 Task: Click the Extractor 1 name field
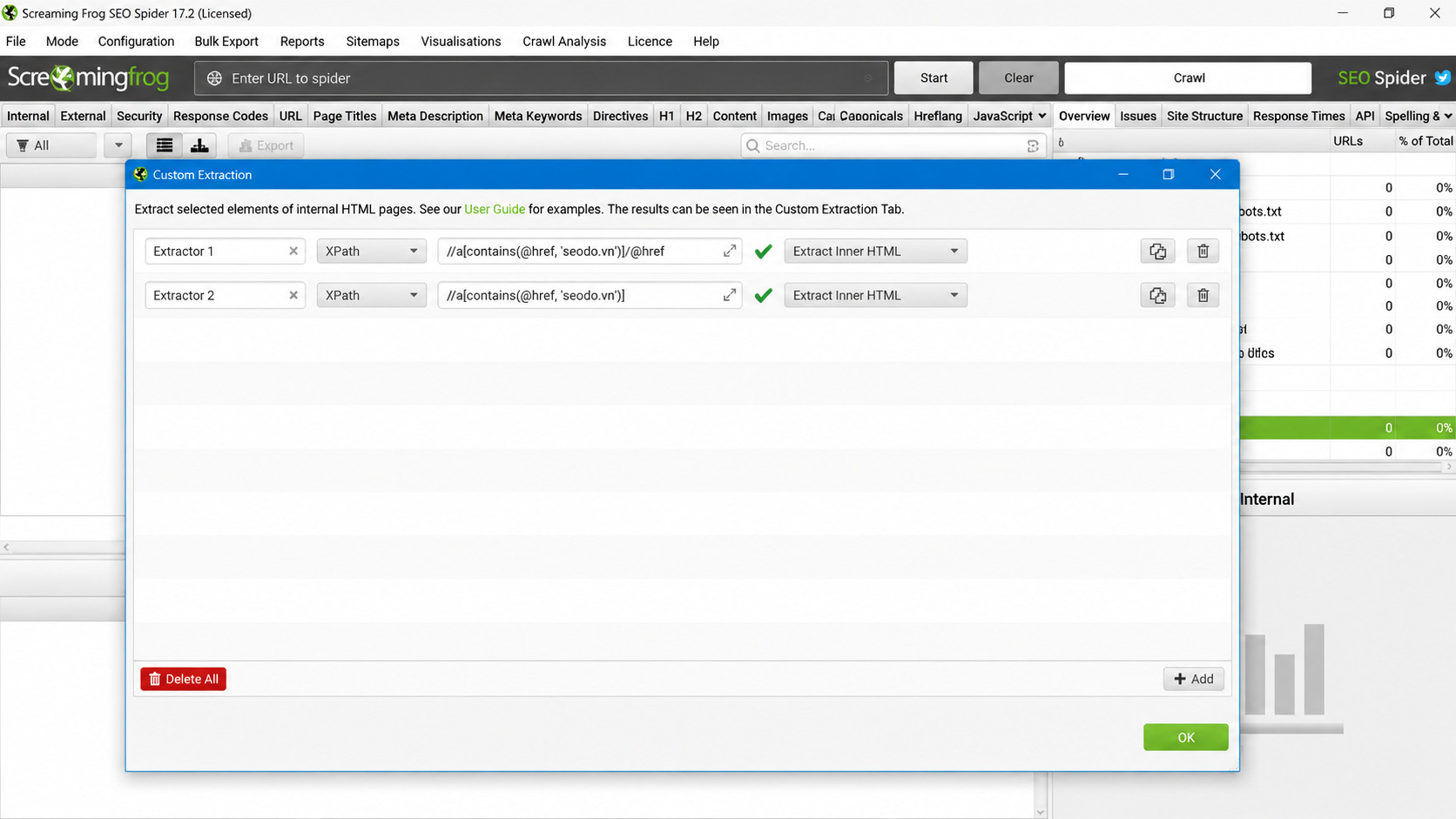[225, 252]
